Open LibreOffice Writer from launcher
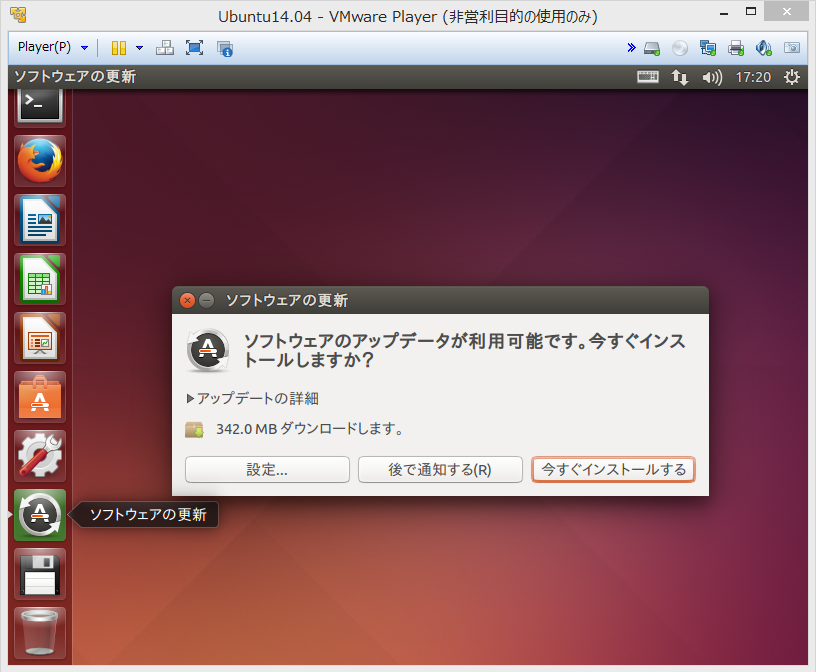Screen dimensions: 816x672 pos(40,220)
